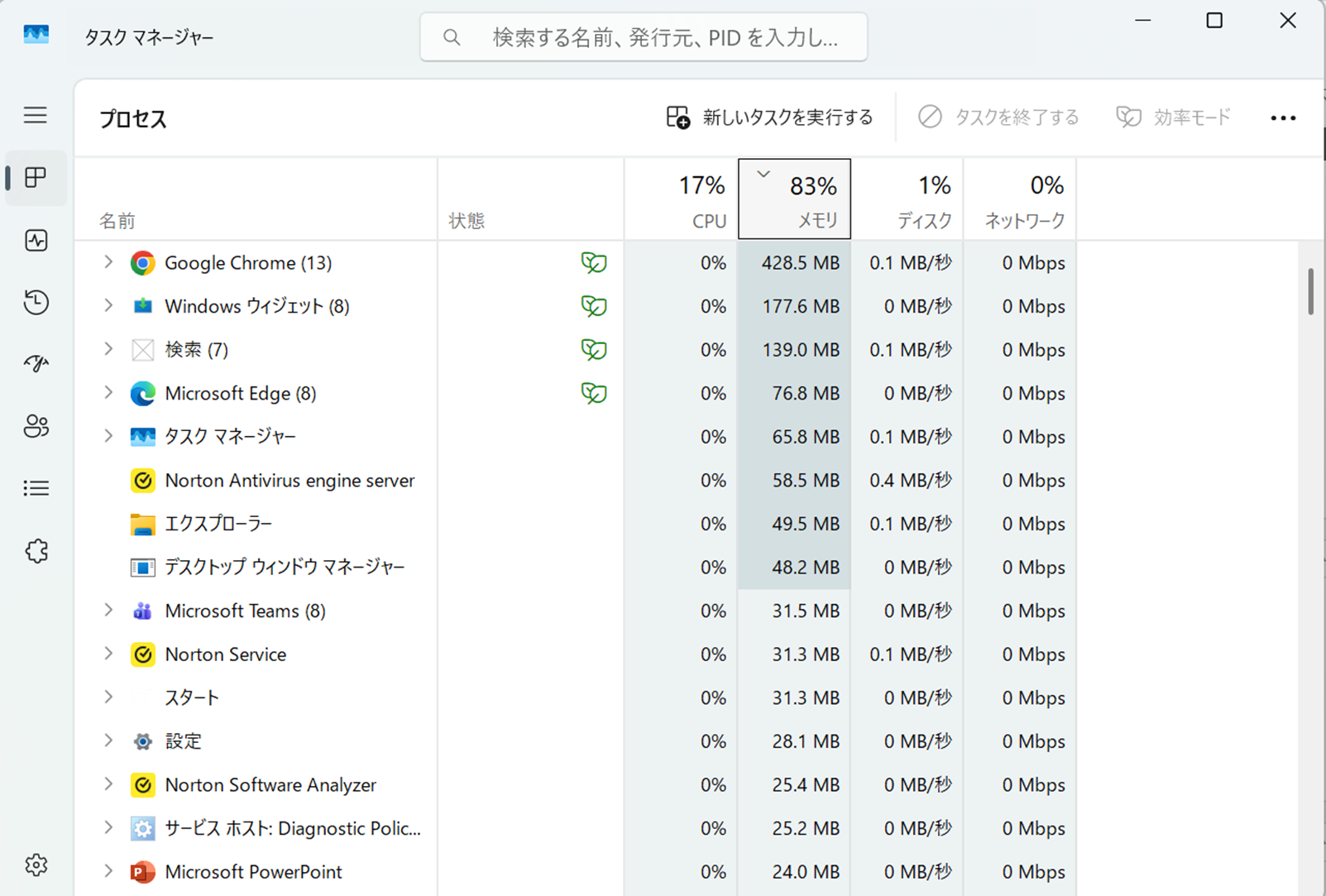Screen dimensions: 1326x896
Task: Click the Google Chrome efficiency mode leaf icon
Action: point(593,263)
